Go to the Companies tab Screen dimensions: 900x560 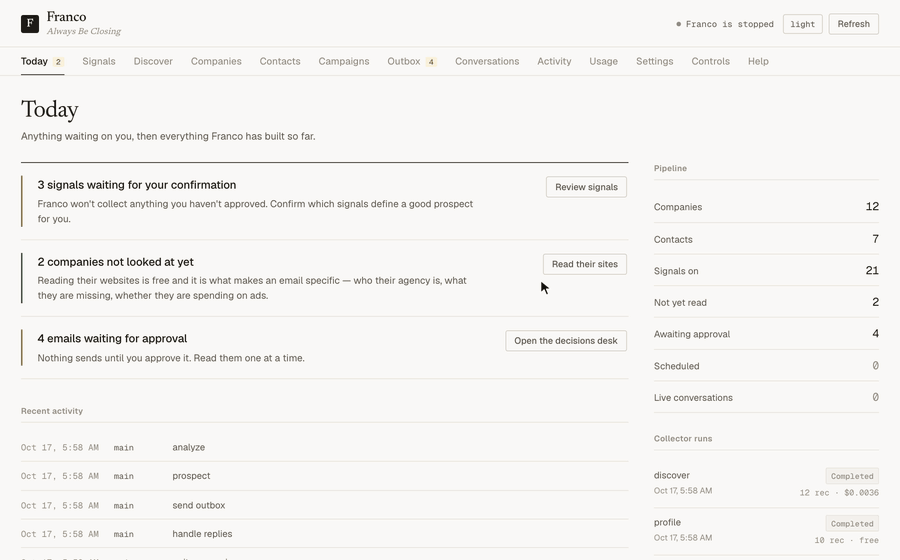(216, 61)
